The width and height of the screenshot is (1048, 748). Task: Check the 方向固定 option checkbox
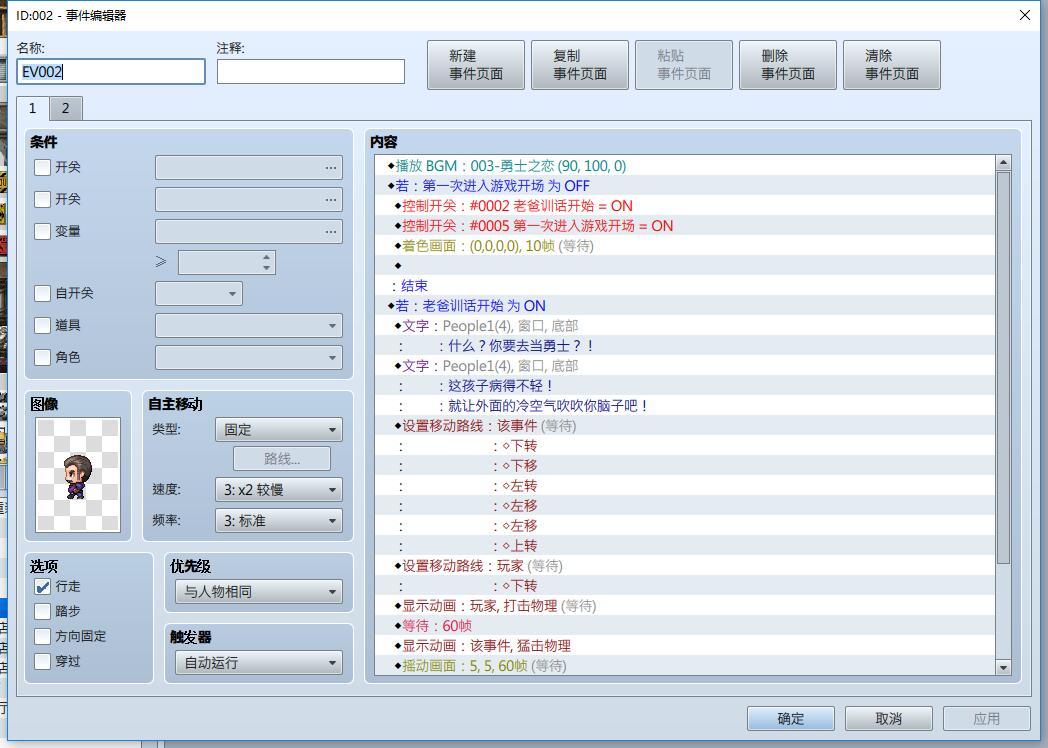coord(42,636)
